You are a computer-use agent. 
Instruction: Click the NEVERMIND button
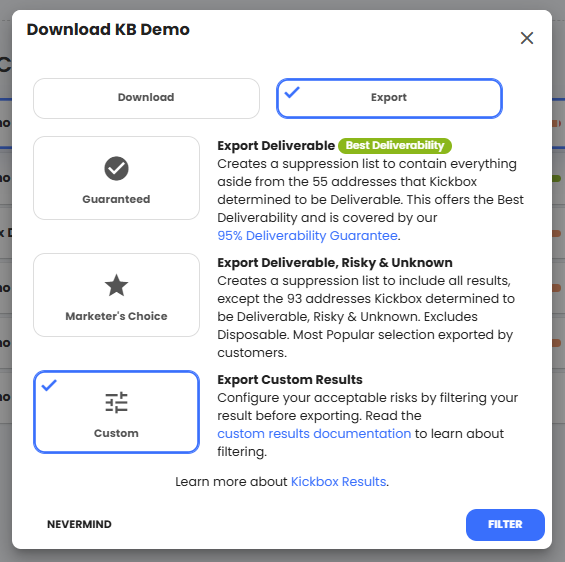point(79,524)
